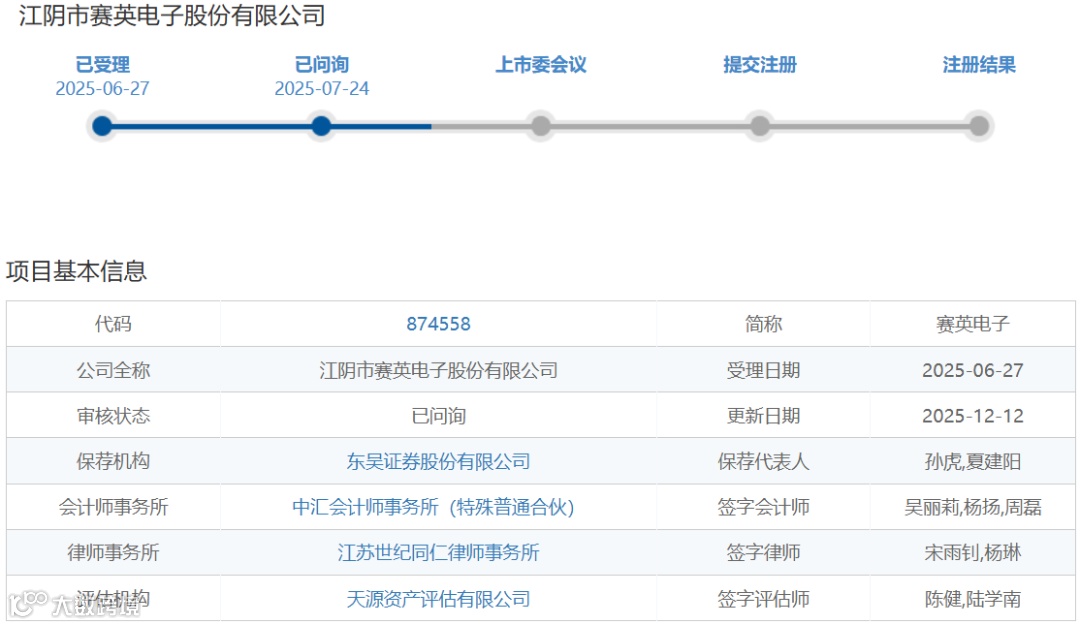Click the 公司全称 label cell
Screen dimensions: 1080x625
(x=113, y=370)
